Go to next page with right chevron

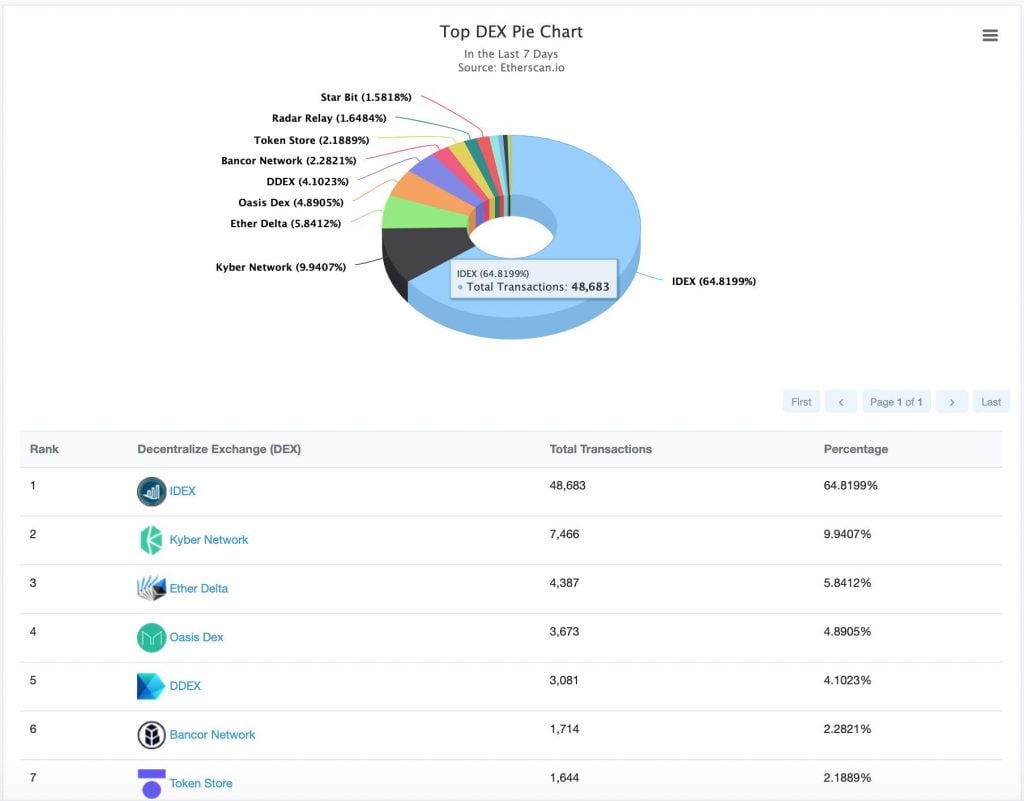(x=952, y=401)
